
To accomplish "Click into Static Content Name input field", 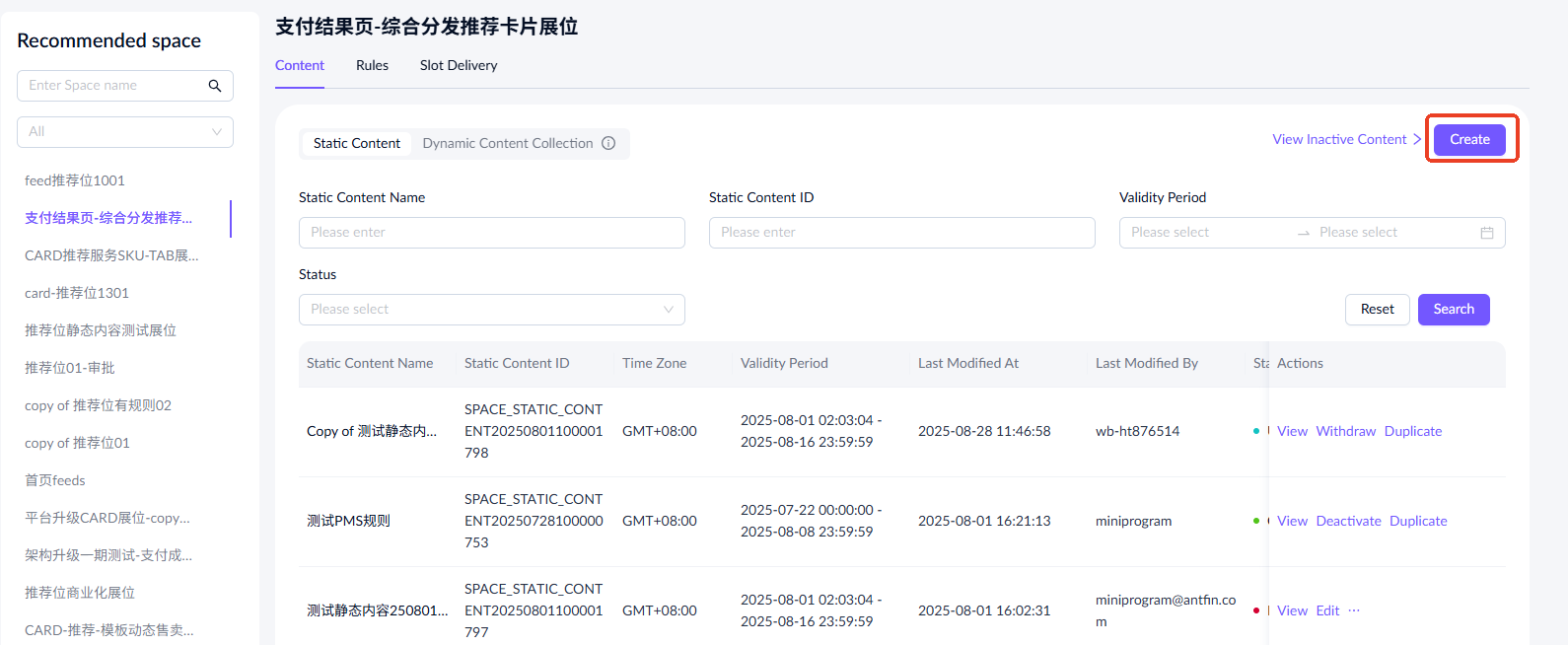I will 491,233.
